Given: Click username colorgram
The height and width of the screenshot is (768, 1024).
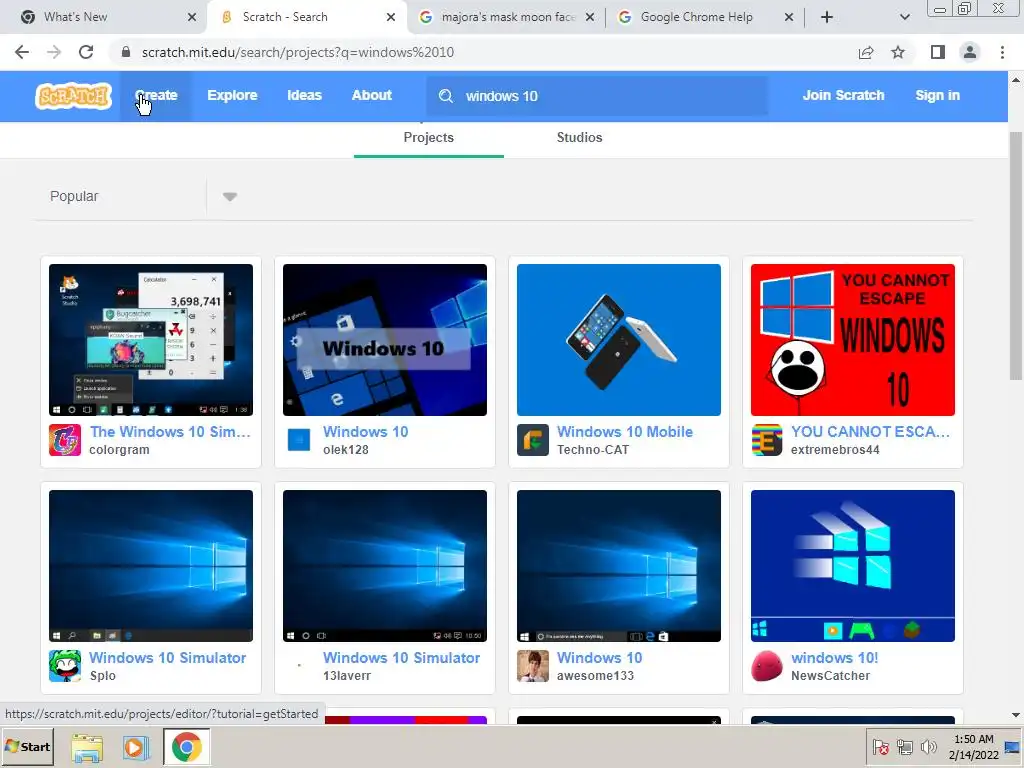Looking at the screenshot, I should [x=119, y=450].
